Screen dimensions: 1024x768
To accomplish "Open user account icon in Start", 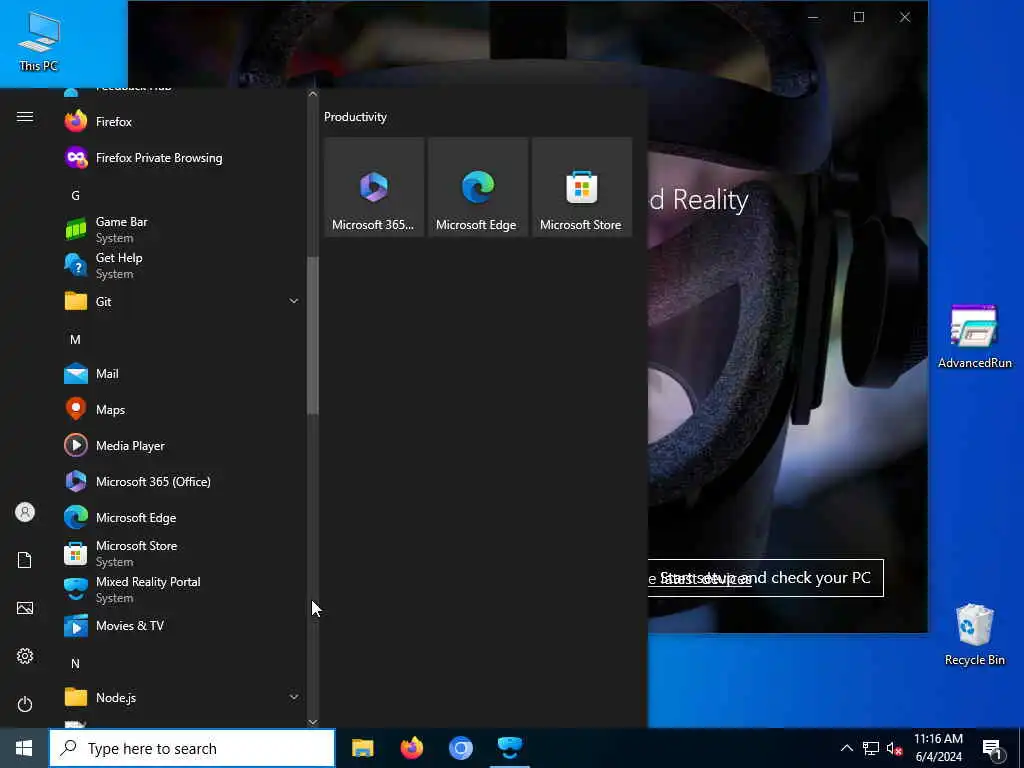I will [25, 512].
